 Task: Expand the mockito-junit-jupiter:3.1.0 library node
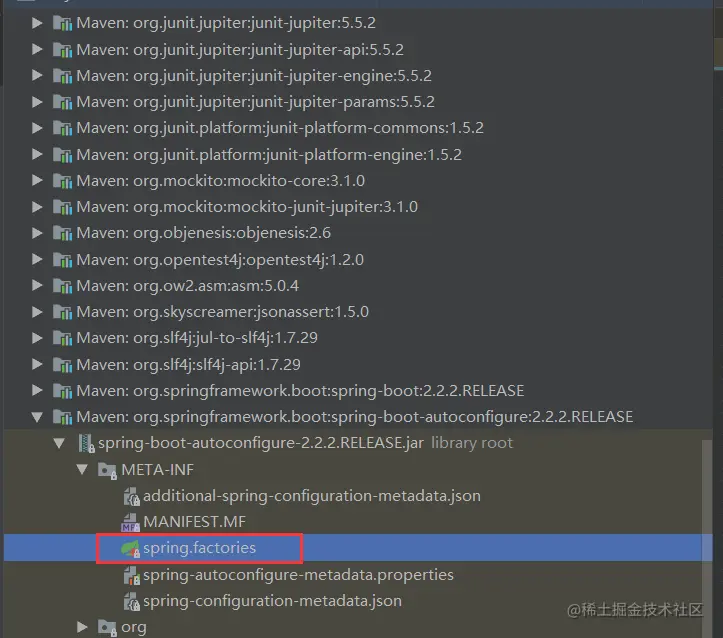[x=37, y=207]
